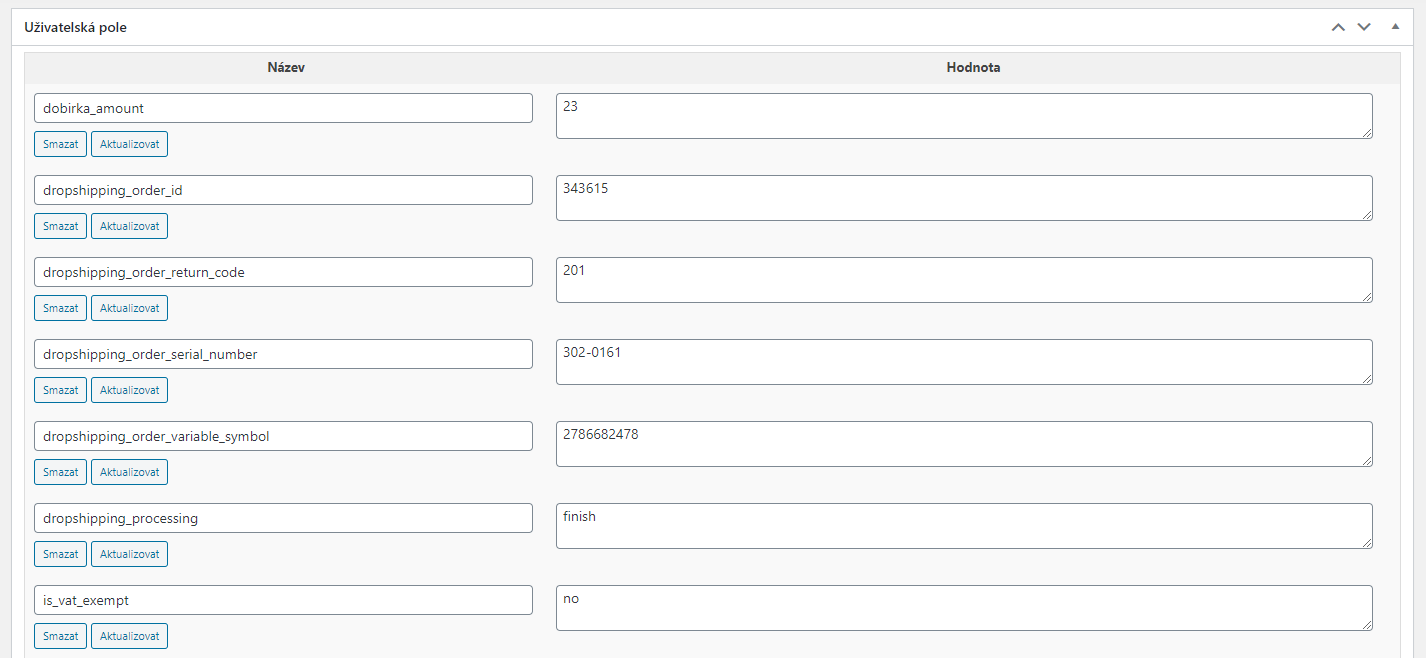Click the Uživatelská pole panel title

pyautogui.click(x=75, y=27)
